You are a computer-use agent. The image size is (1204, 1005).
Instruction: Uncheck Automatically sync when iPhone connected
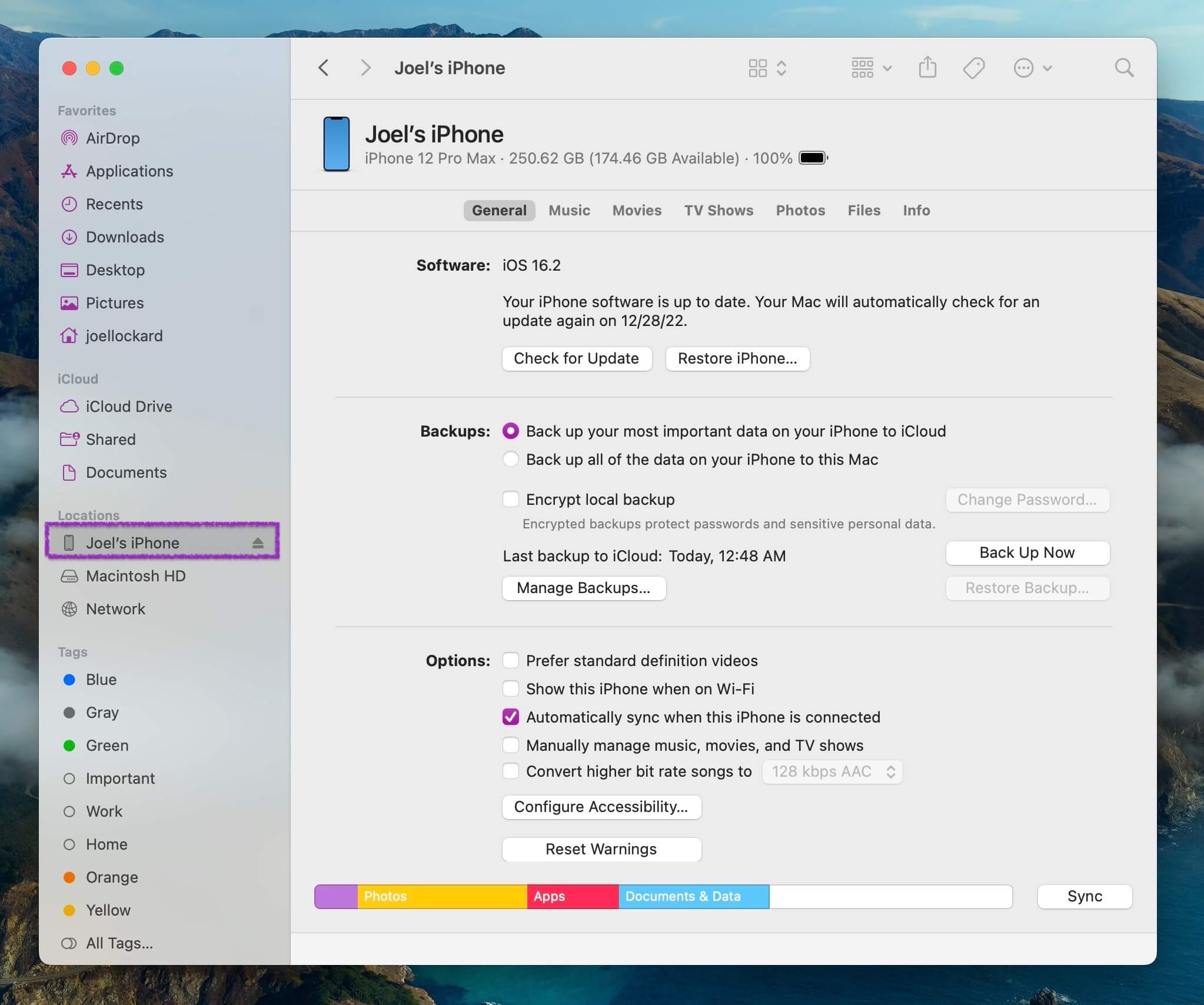(511, 717)
